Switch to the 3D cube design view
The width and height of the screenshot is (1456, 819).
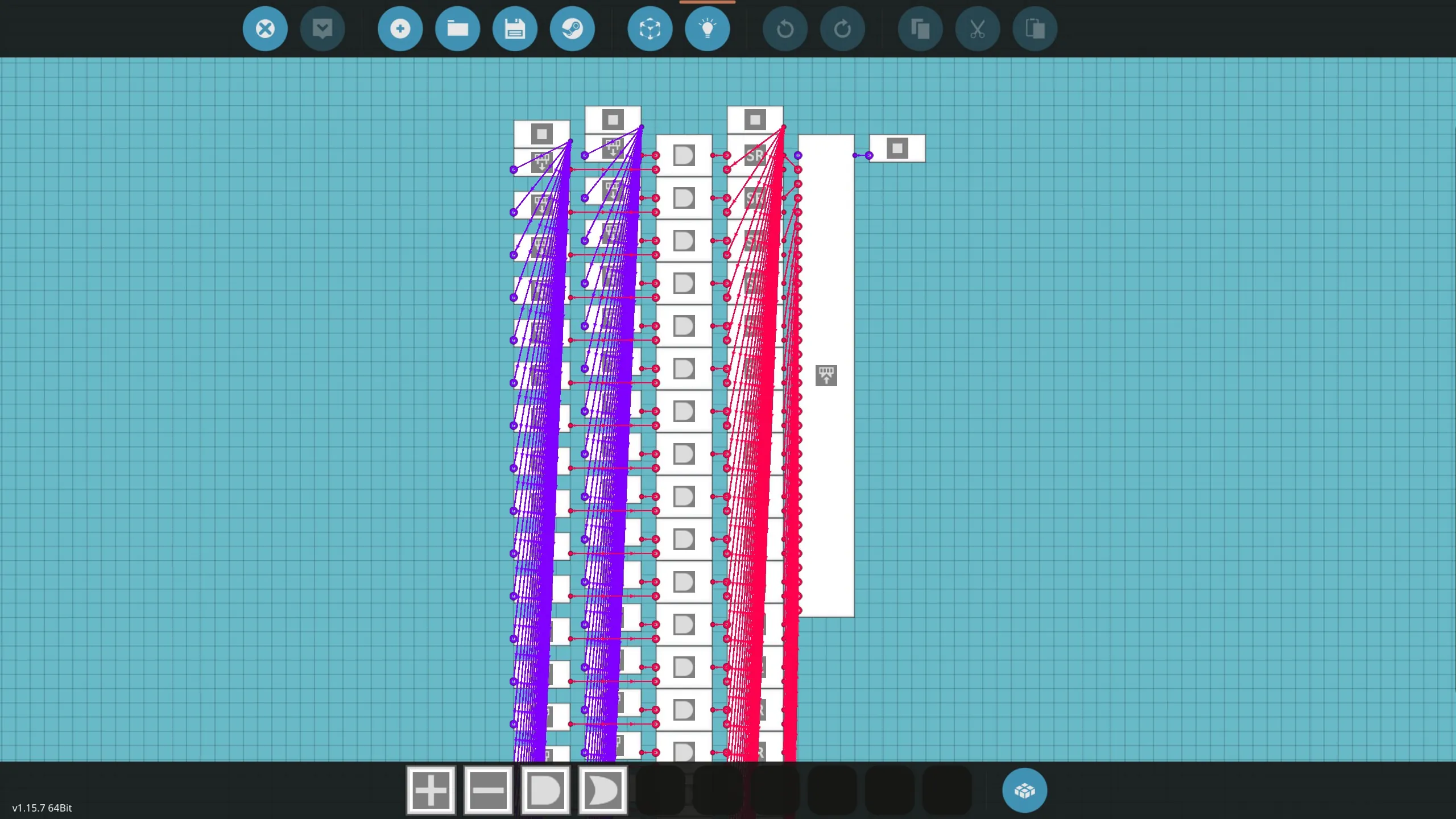[650, 28]
